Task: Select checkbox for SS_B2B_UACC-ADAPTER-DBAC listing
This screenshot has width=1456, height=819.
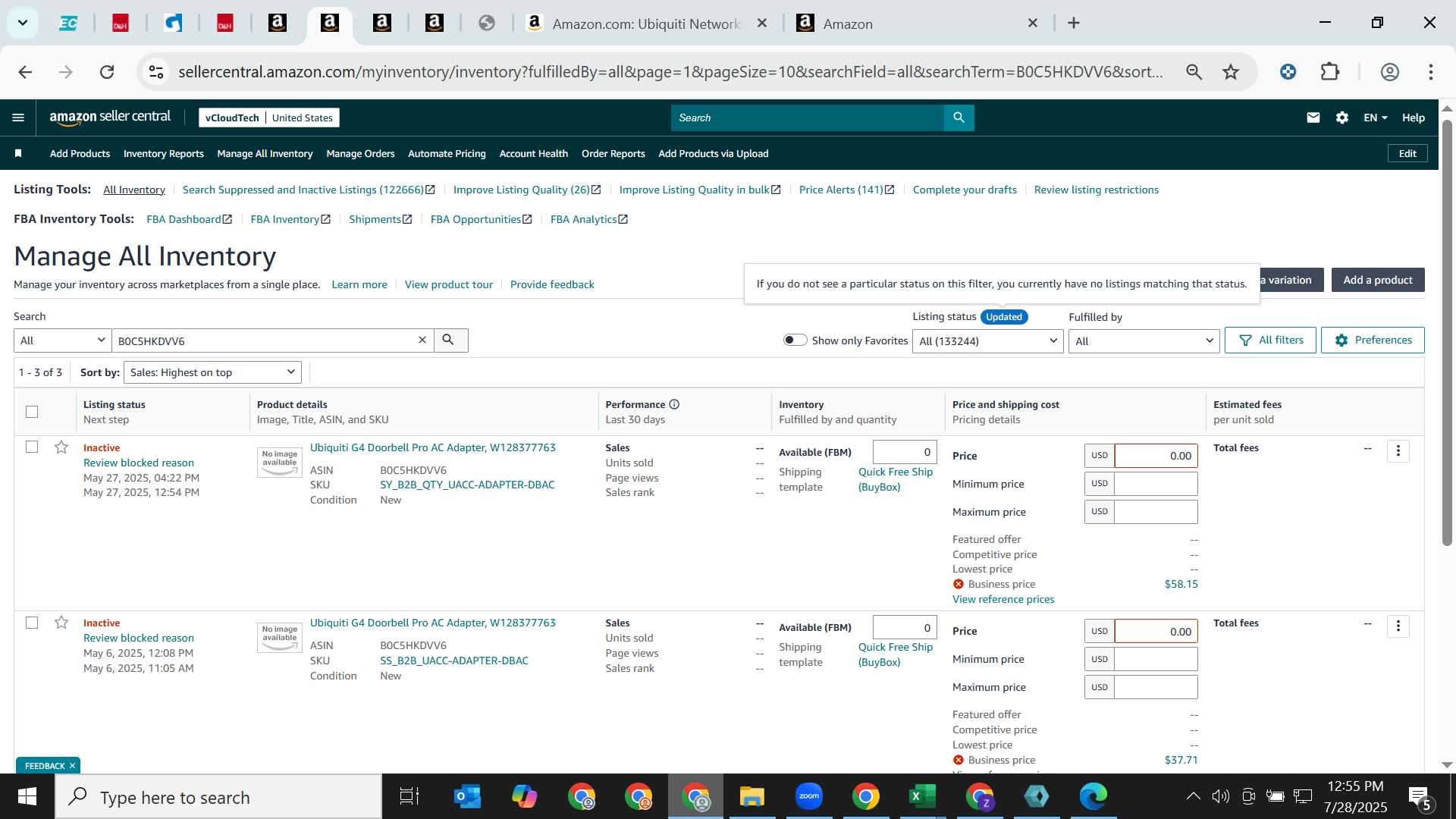Action: (32, 623)
